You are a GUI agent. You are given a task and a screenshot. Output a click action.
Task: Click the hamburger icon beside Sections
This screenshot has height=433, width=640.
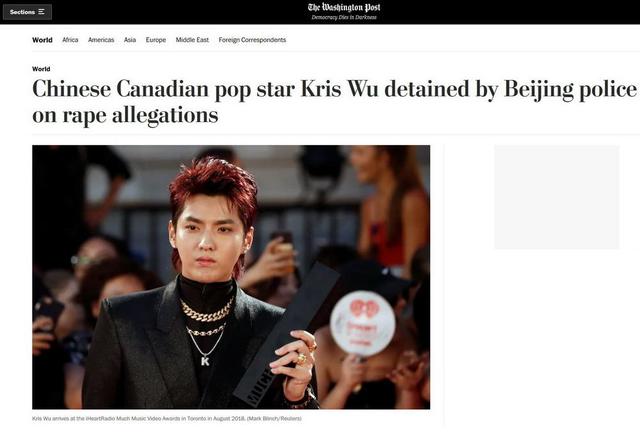(x=41, y=12)
